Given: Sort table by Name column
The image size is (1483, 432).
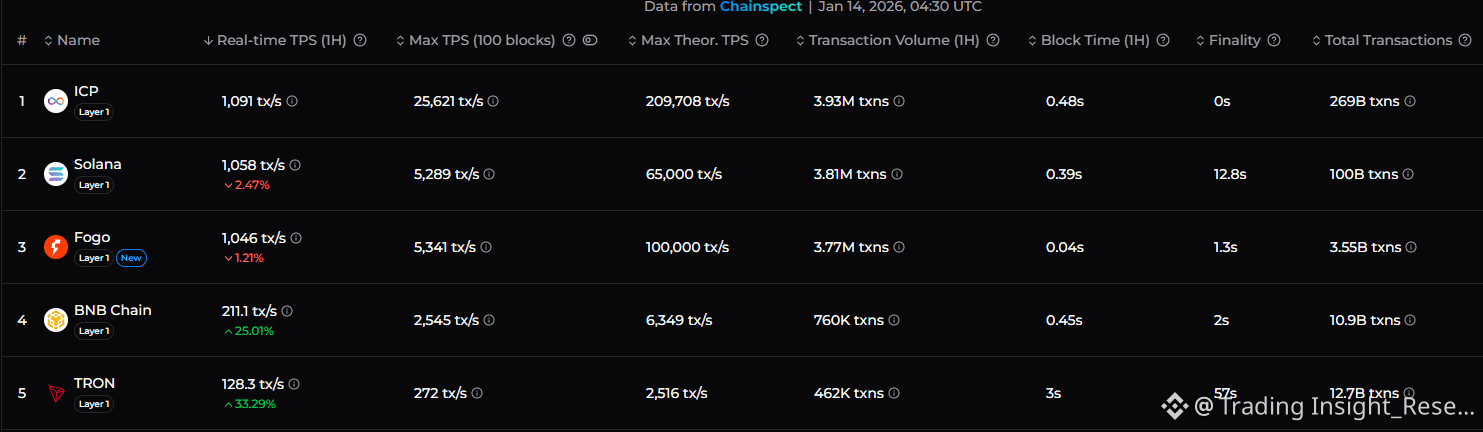Looking at the screenshot, I should click(72, 41).
